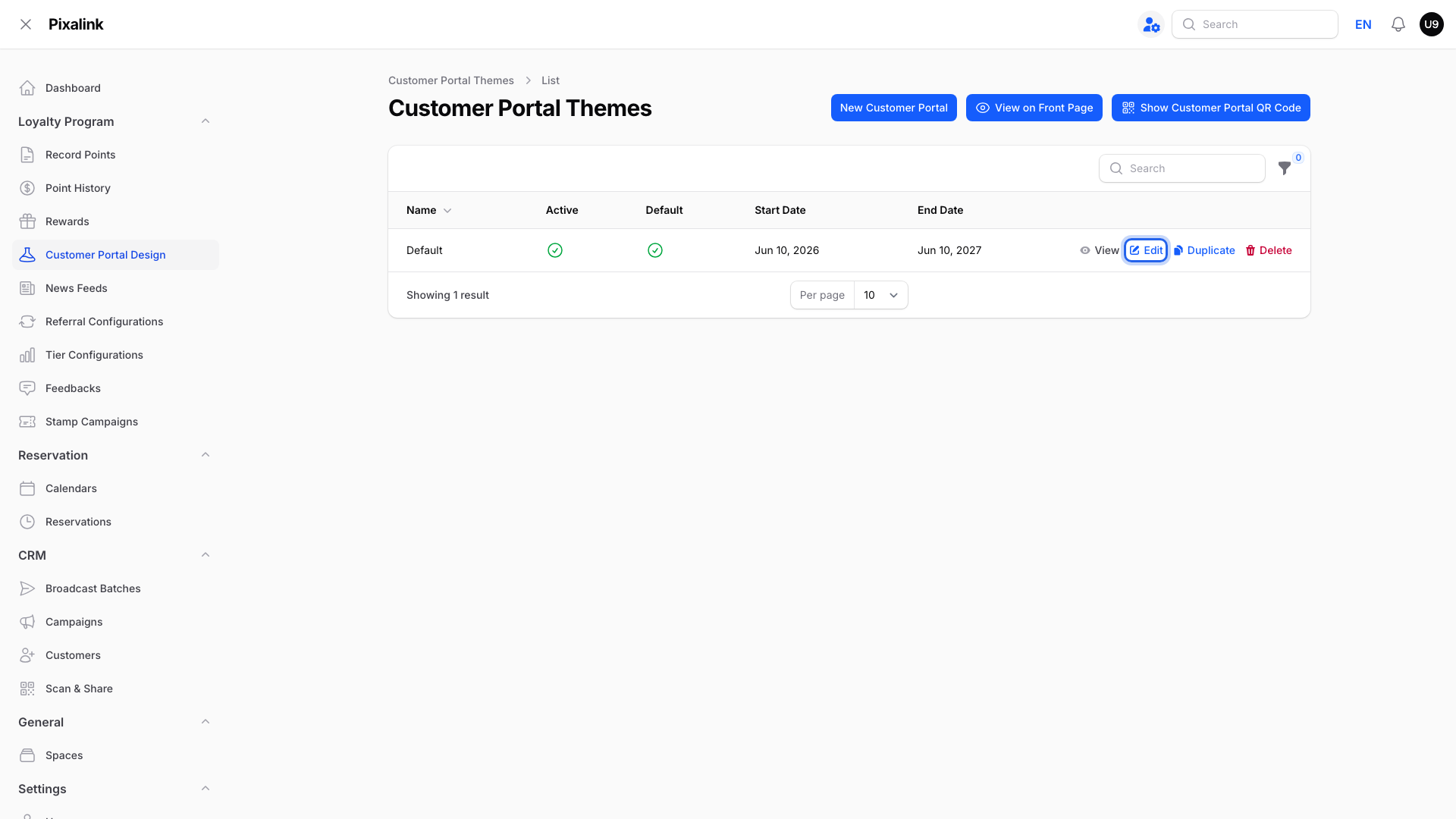The width and height of the screenshot is (1456, 819).
Task: Focus the global Search field in header
Action: pyautogui.click(x=1254, y=24)
